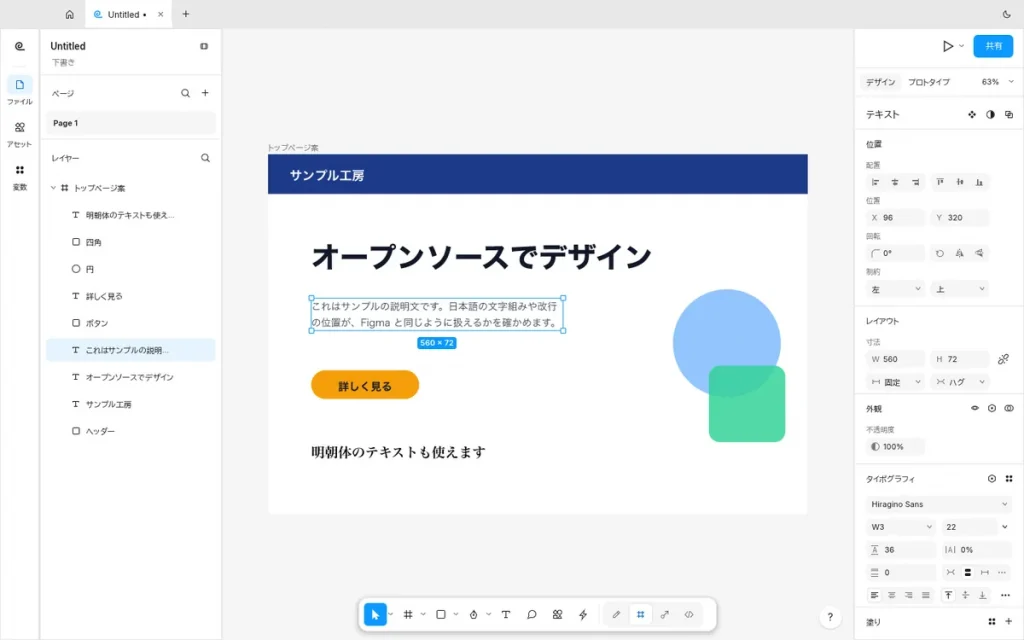Toggle dark mode moon icon

pyautogui.click(x=1006, y=14)
